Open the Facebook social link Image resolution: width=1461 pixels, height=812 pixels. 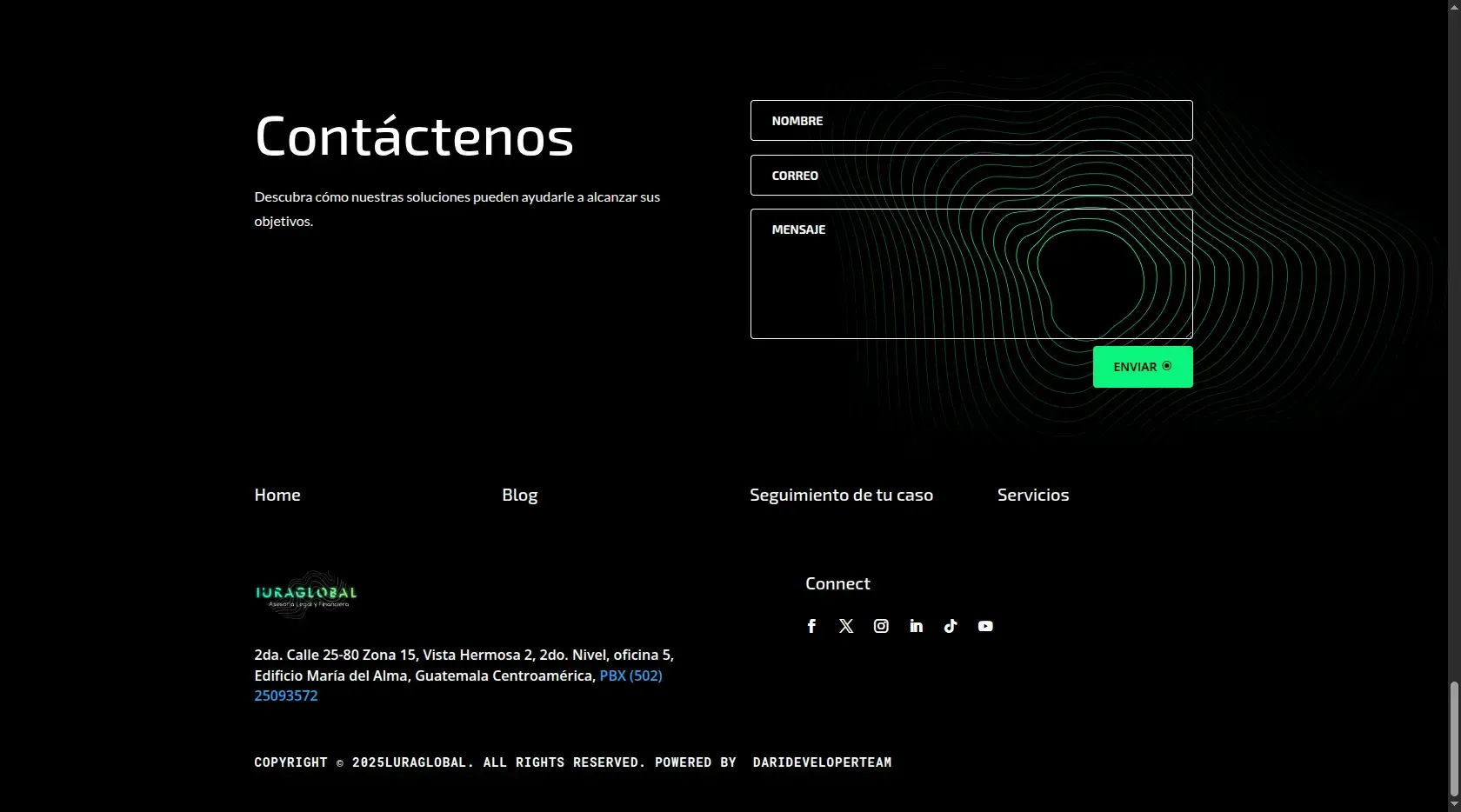(x=811, y=626)
